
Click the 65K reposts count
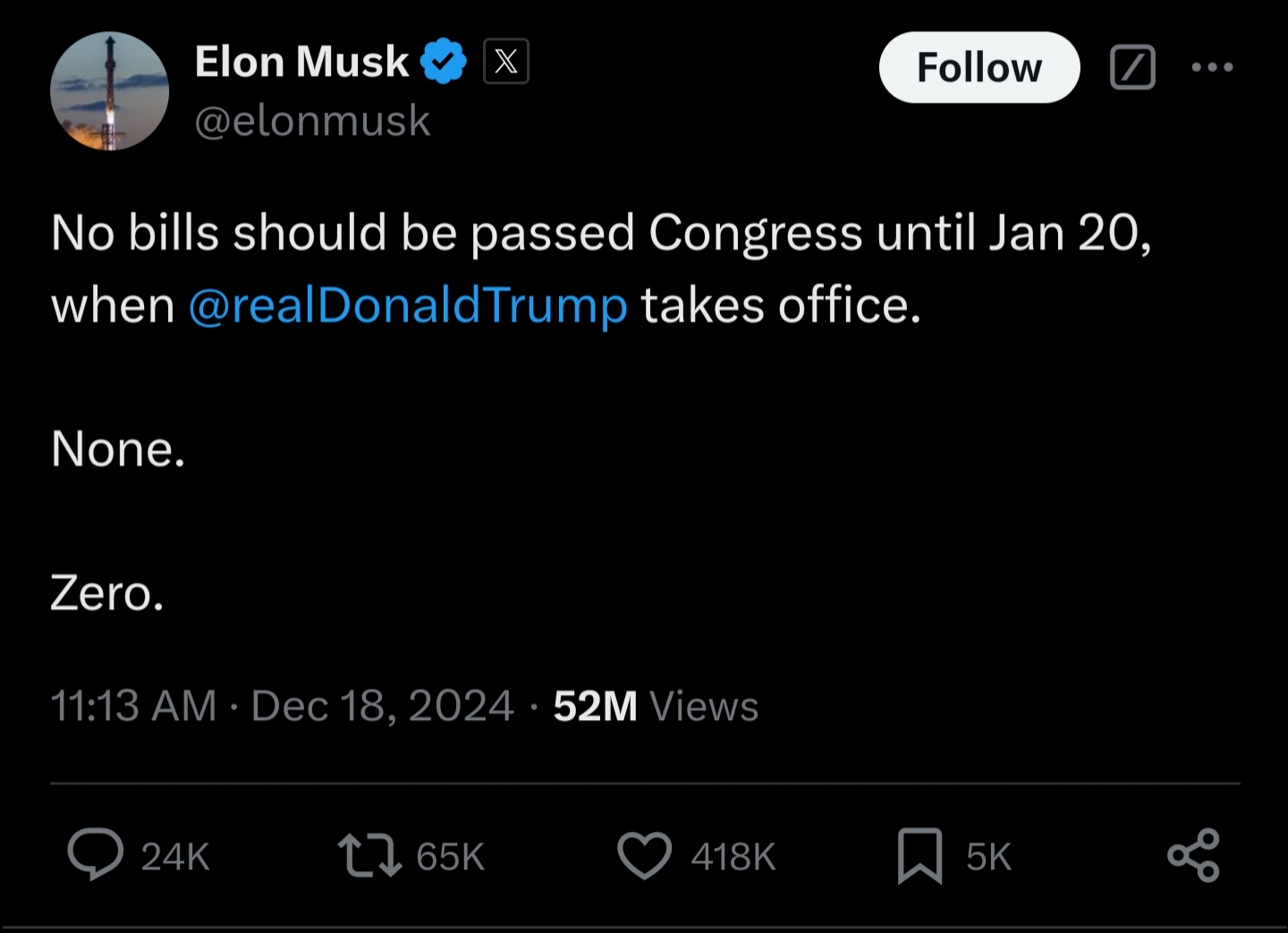(450, 857)
